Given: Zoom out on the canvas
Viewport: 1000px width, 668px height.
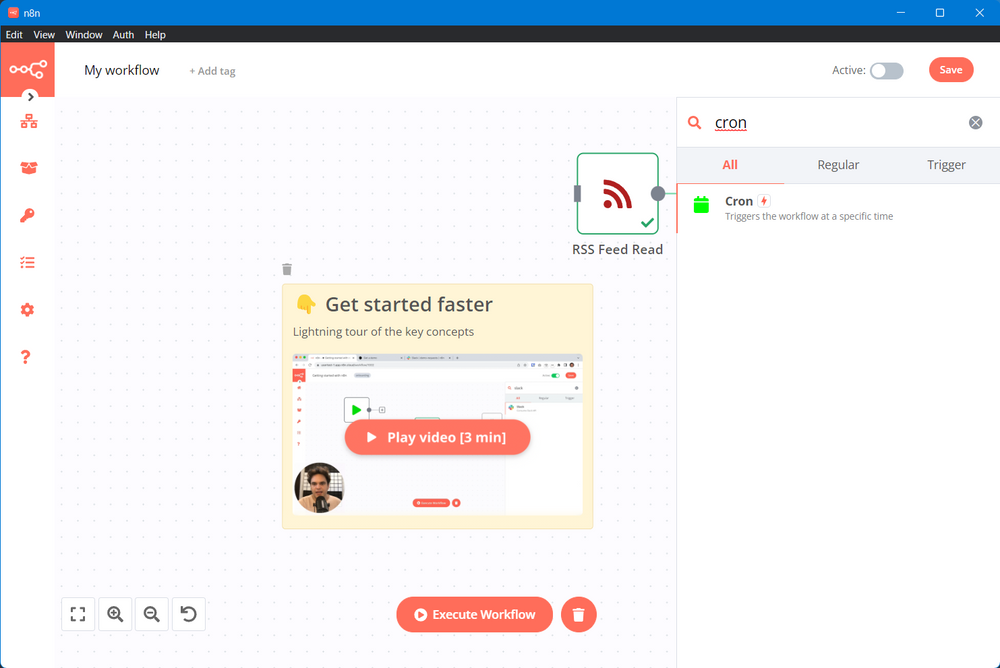Looking at the screenshot, I should [152, 614].
